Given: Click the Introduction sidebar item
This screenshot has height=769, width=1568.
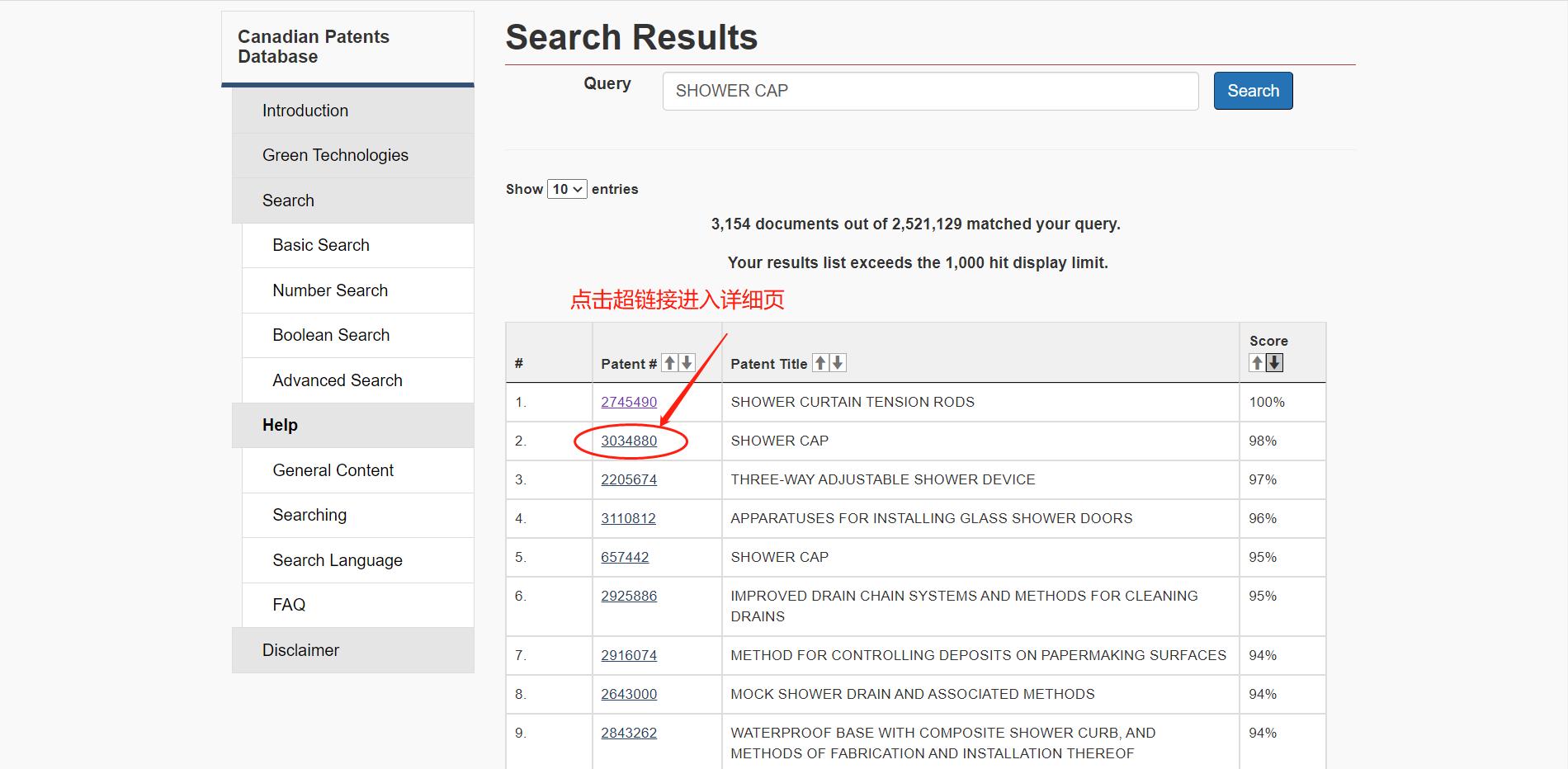Looking at the screenshot, I should pyautogui.click(x=305, y=111).
